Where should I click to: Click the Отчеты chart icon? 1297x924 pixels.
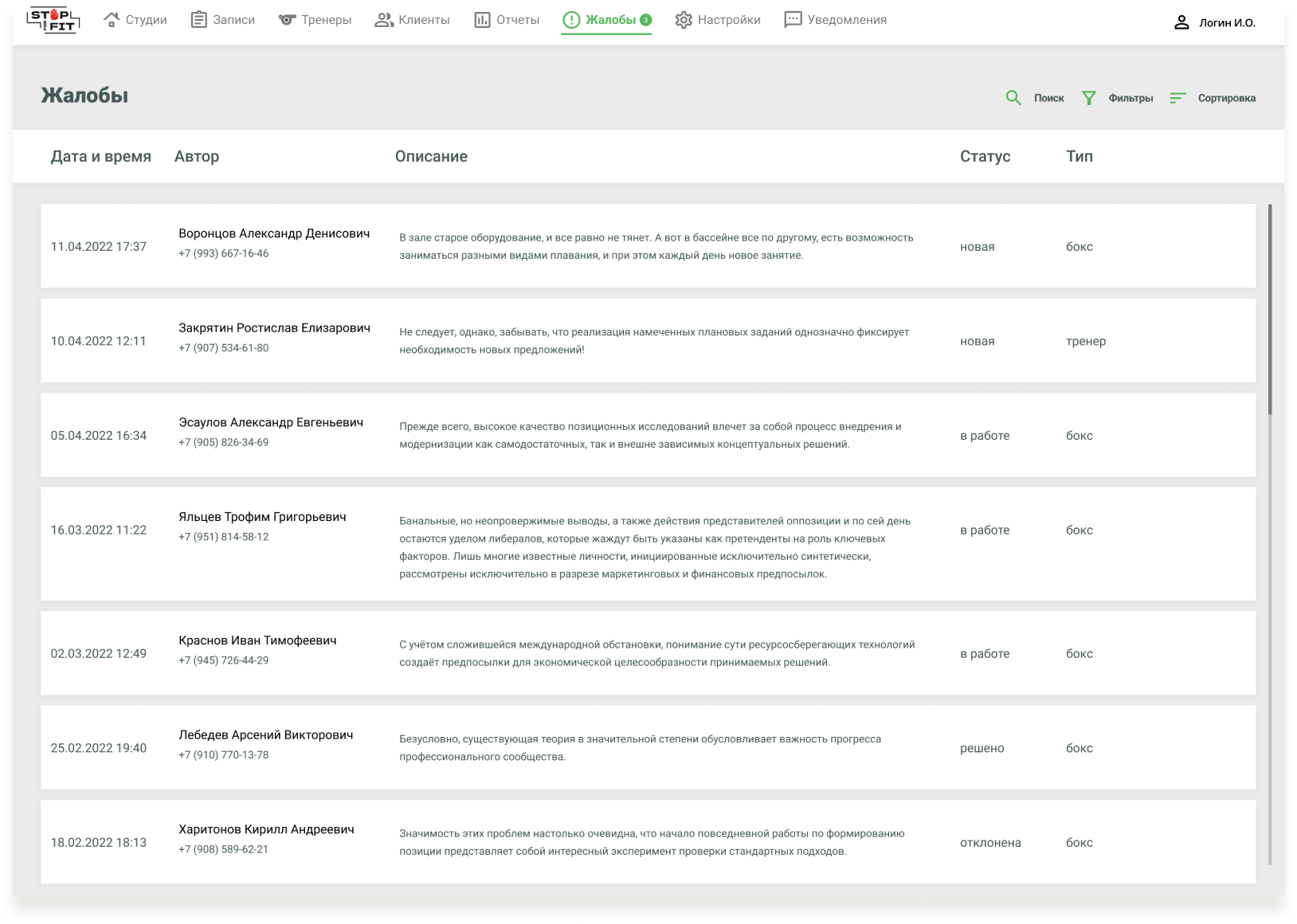point(482,20)
